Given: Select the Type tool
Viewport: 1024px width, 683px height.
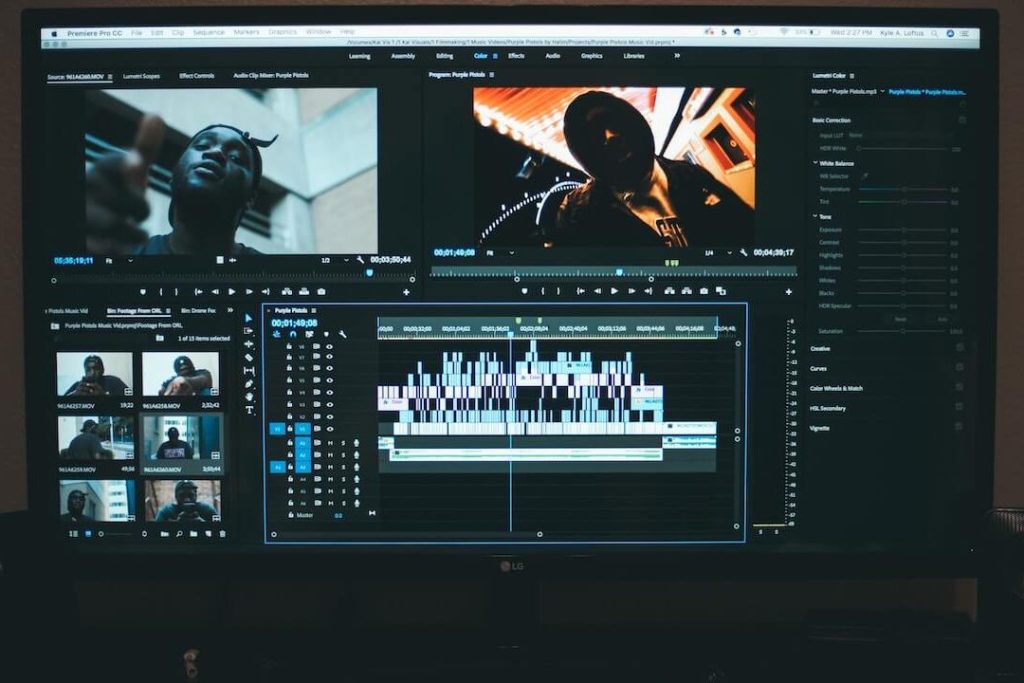Looking at the screenshot, I should [249, 410].
